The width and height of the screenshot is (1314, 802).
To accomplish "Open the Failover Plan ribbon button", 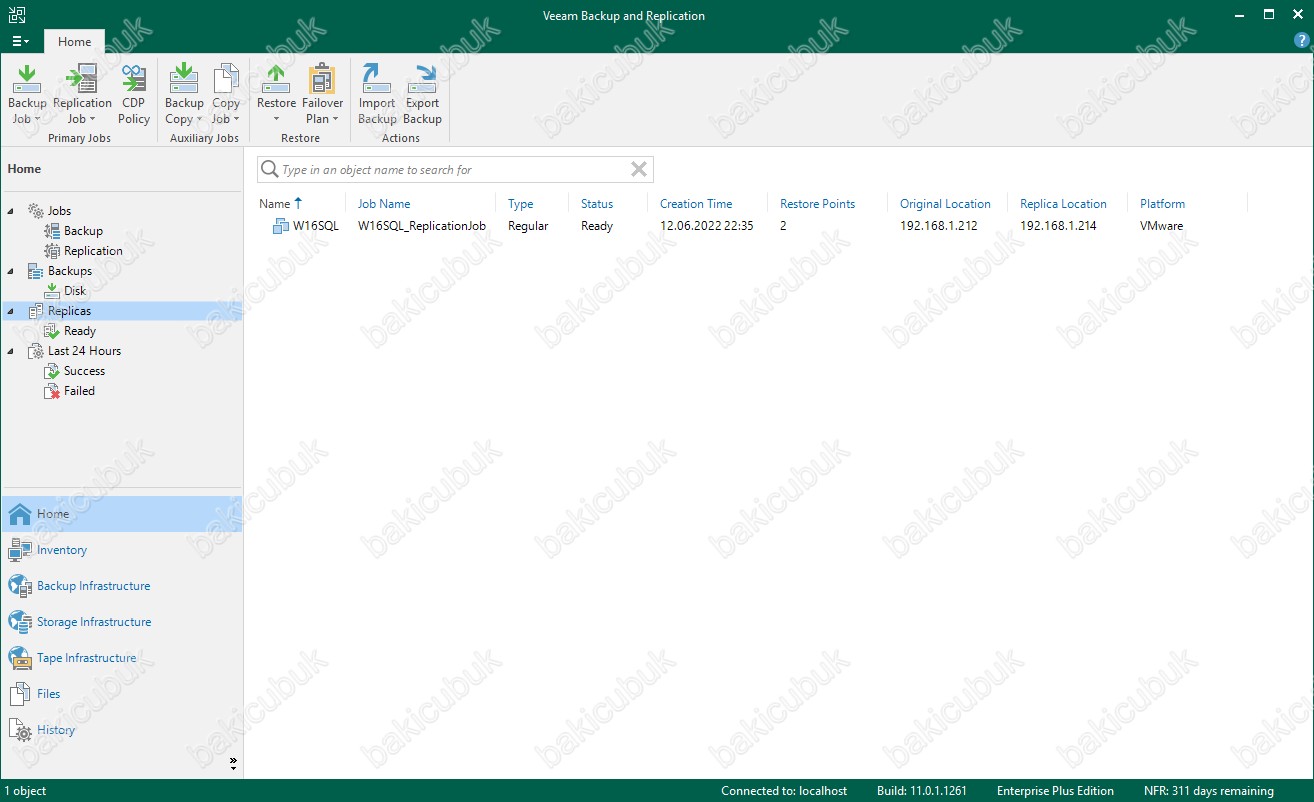I will pyautogui.click(x=322, y=94).
